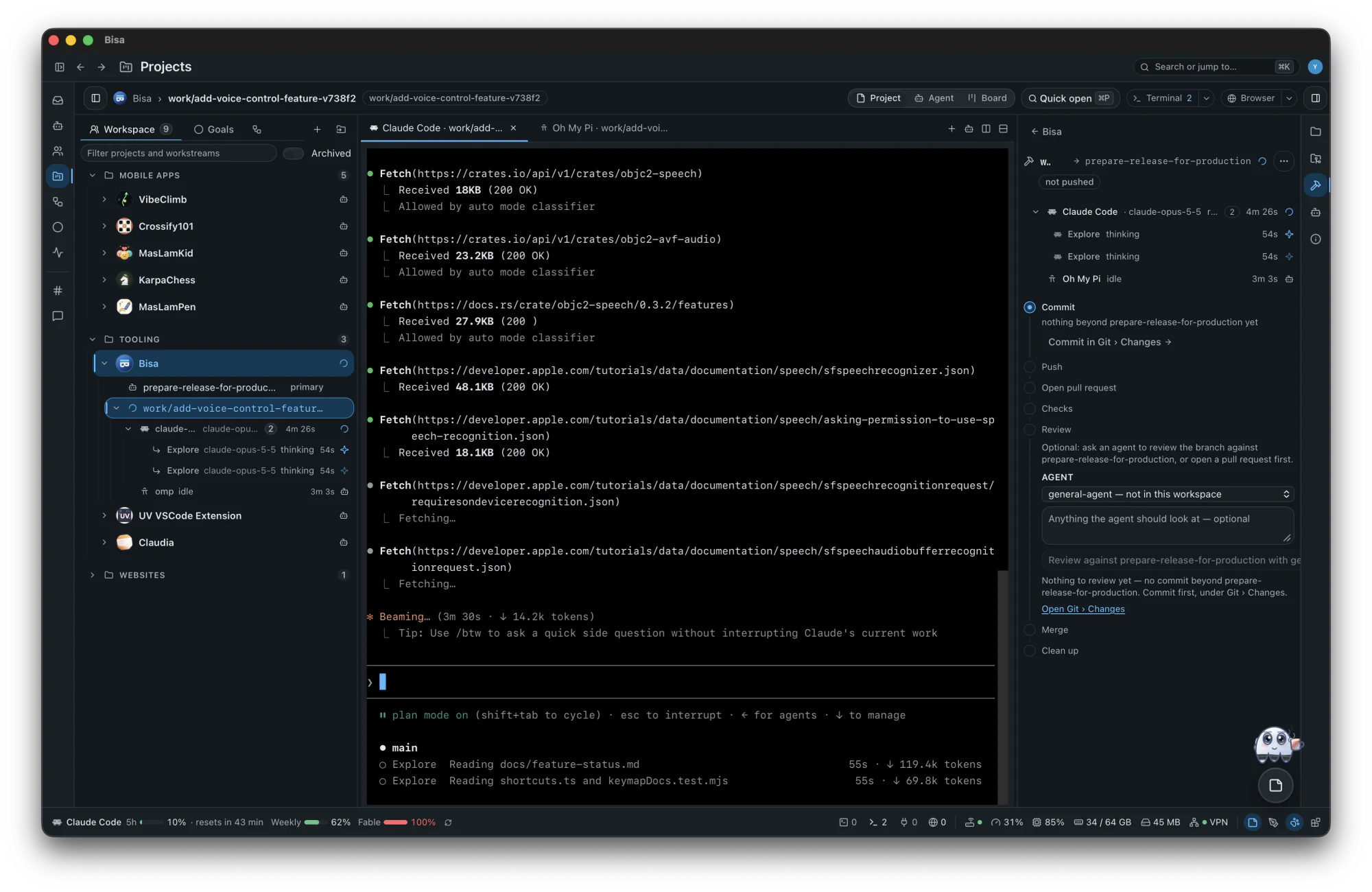Expand the WEBSITES group
This screenshot has height=892, width=1372.
tap(93, 575)
